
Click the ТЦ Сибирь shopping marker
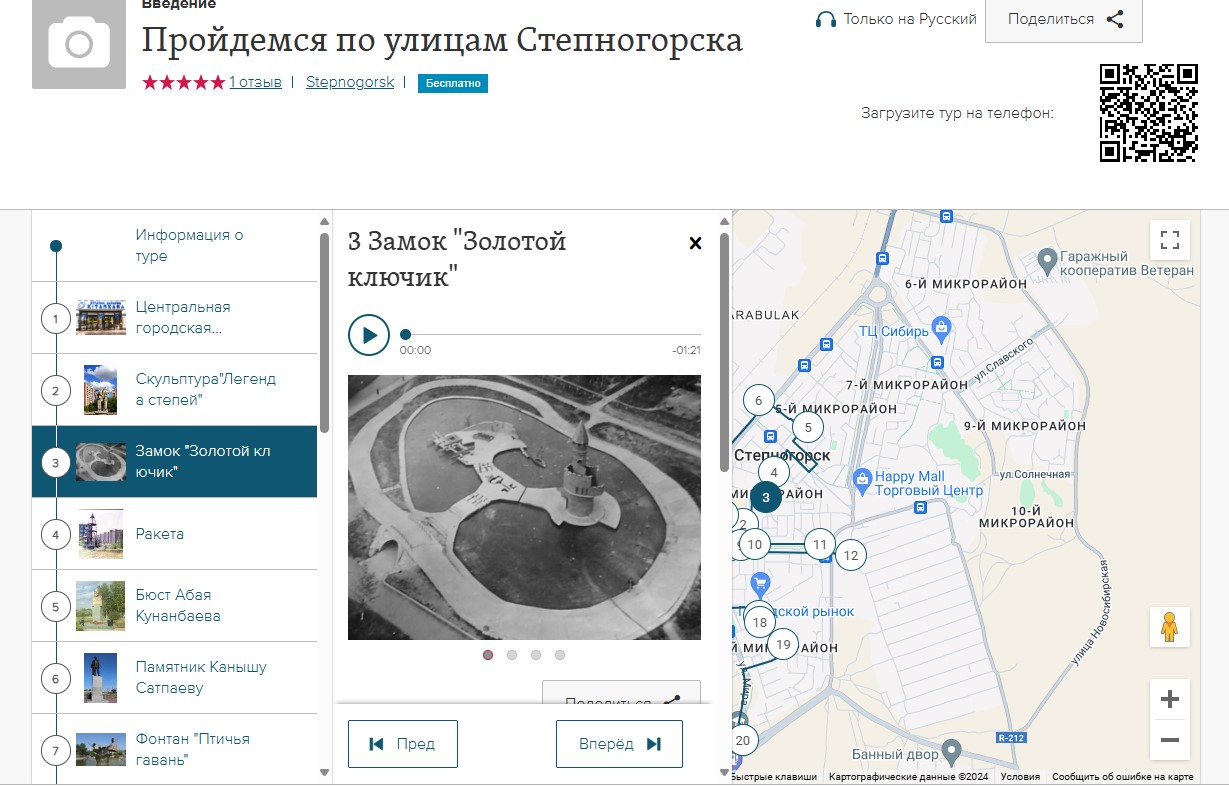(x=941, y=327)
